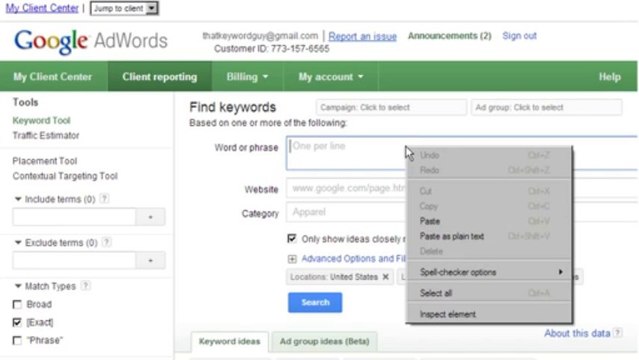Uncheck the [Exact] match type checkbox
The image size is (639, 360).
[17, 322]
